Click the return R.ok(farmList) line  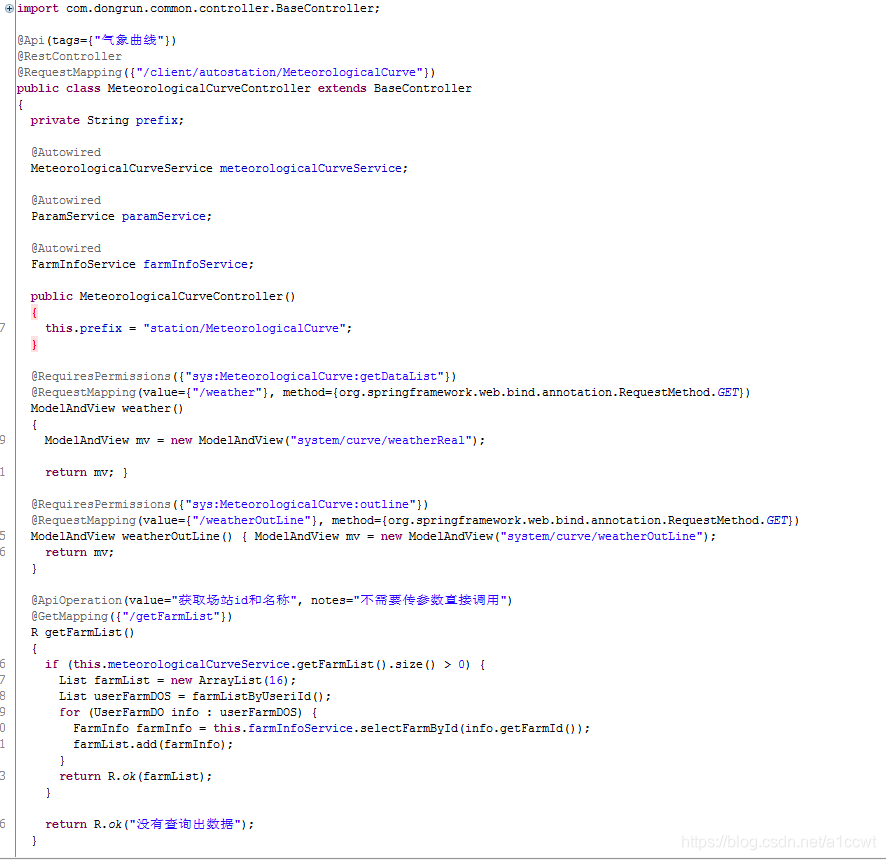[x=136, y=776]
